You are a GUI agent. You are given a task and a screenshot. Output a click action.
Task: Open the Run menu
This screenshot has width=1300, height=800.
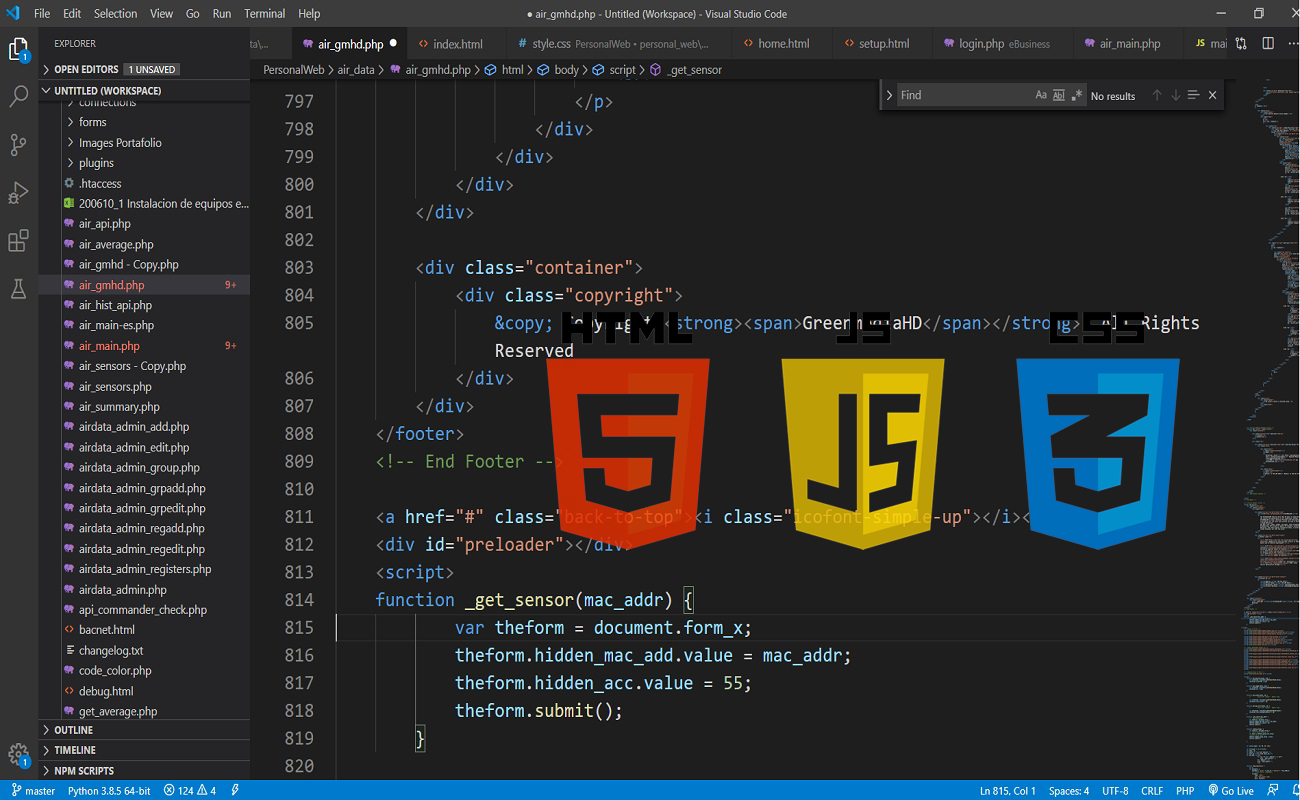tap(222, 14)
